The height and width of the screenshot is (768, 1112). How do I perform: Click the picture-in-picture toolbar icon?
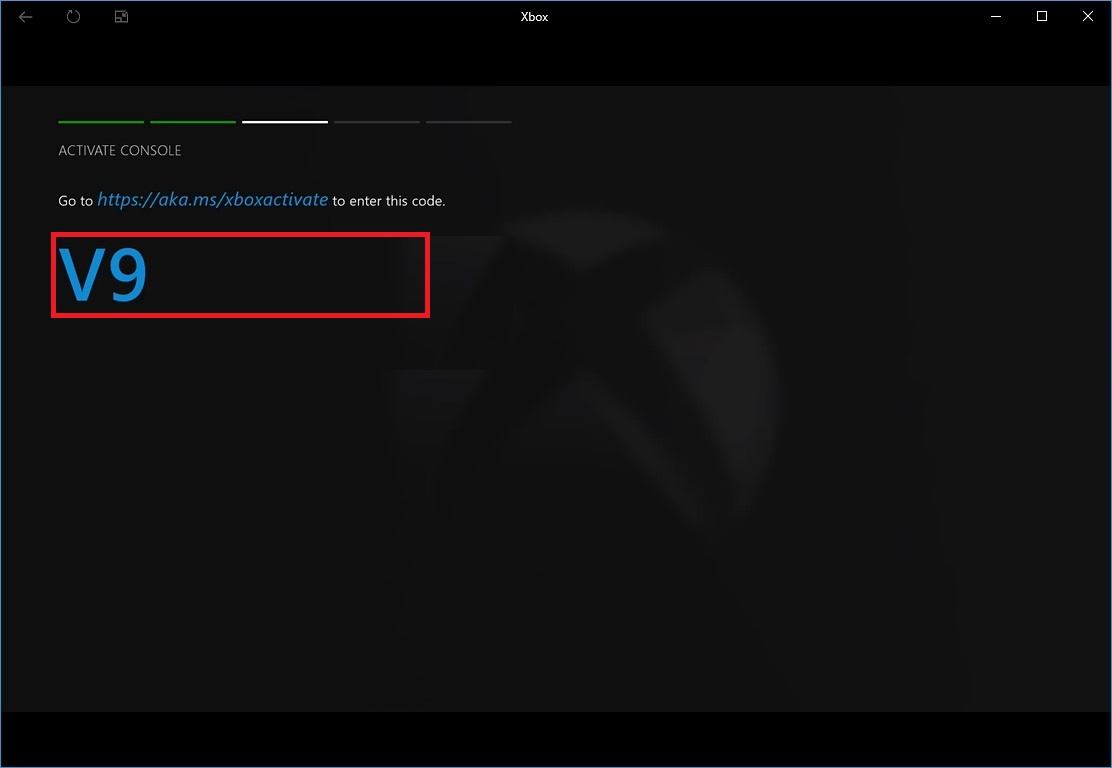click(x=120, y=16)
